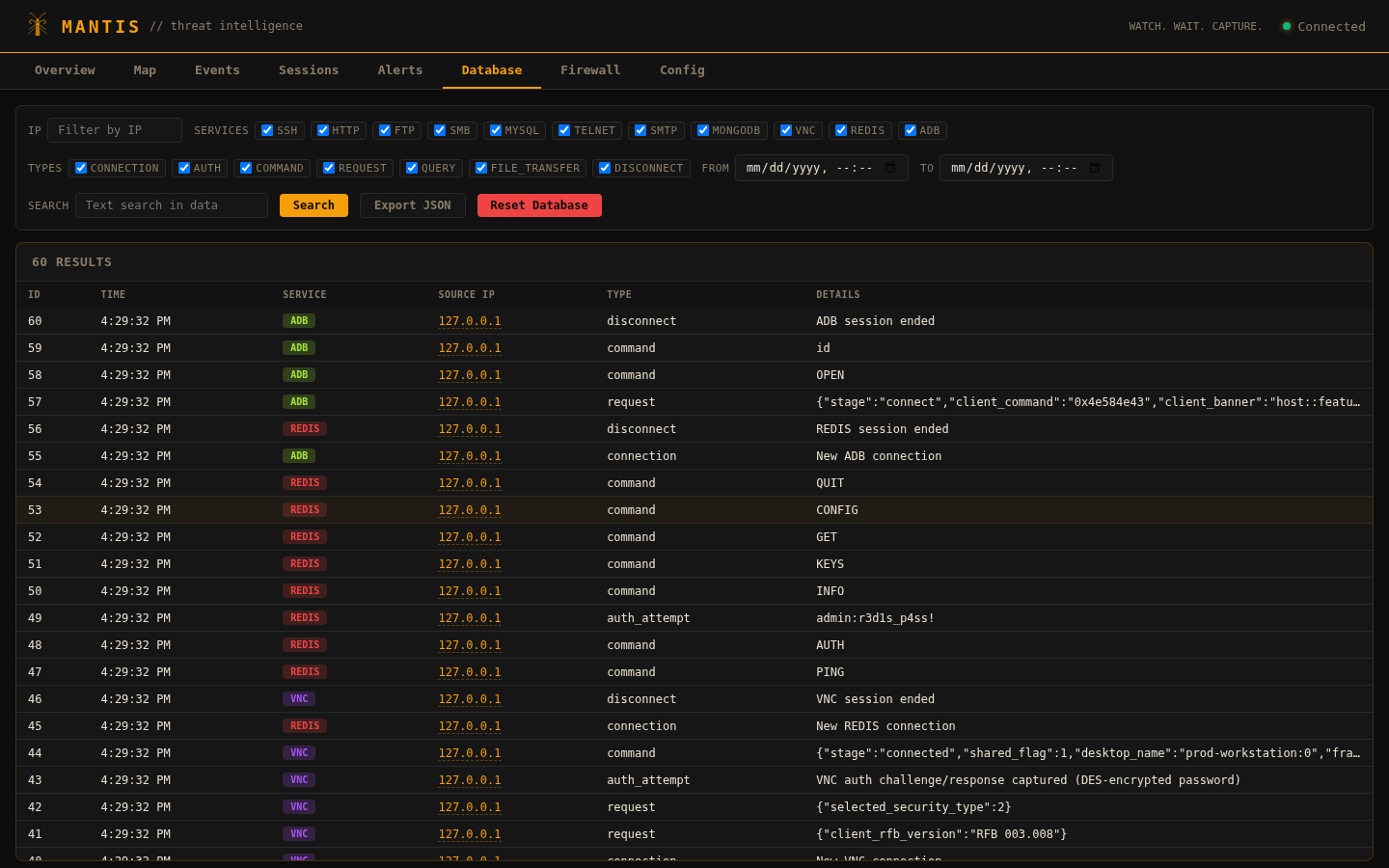Screen dimensions: 1389x868
Task: Uncheck the FILE_TRANSFER type filter
Action: pyautogui.click(x=480, y=167)
